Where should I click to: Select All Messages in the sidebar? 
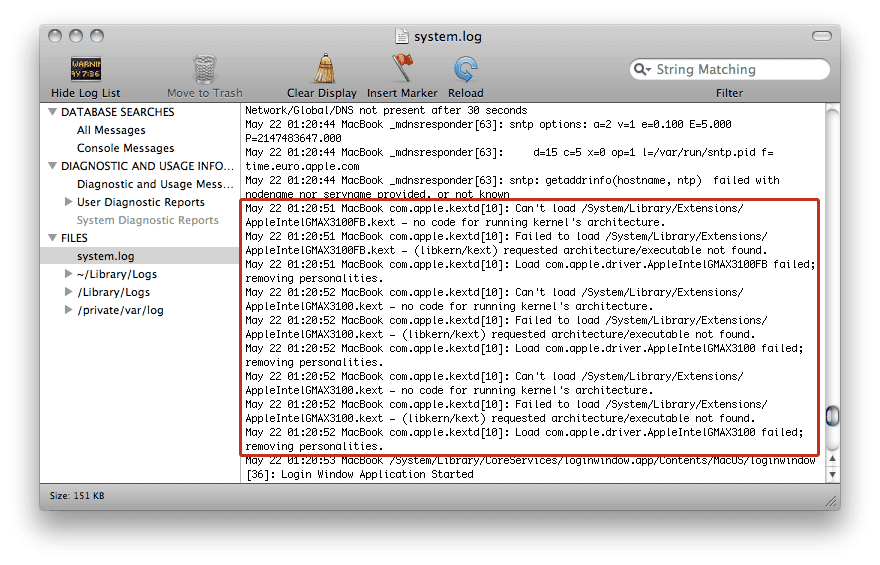111,130
